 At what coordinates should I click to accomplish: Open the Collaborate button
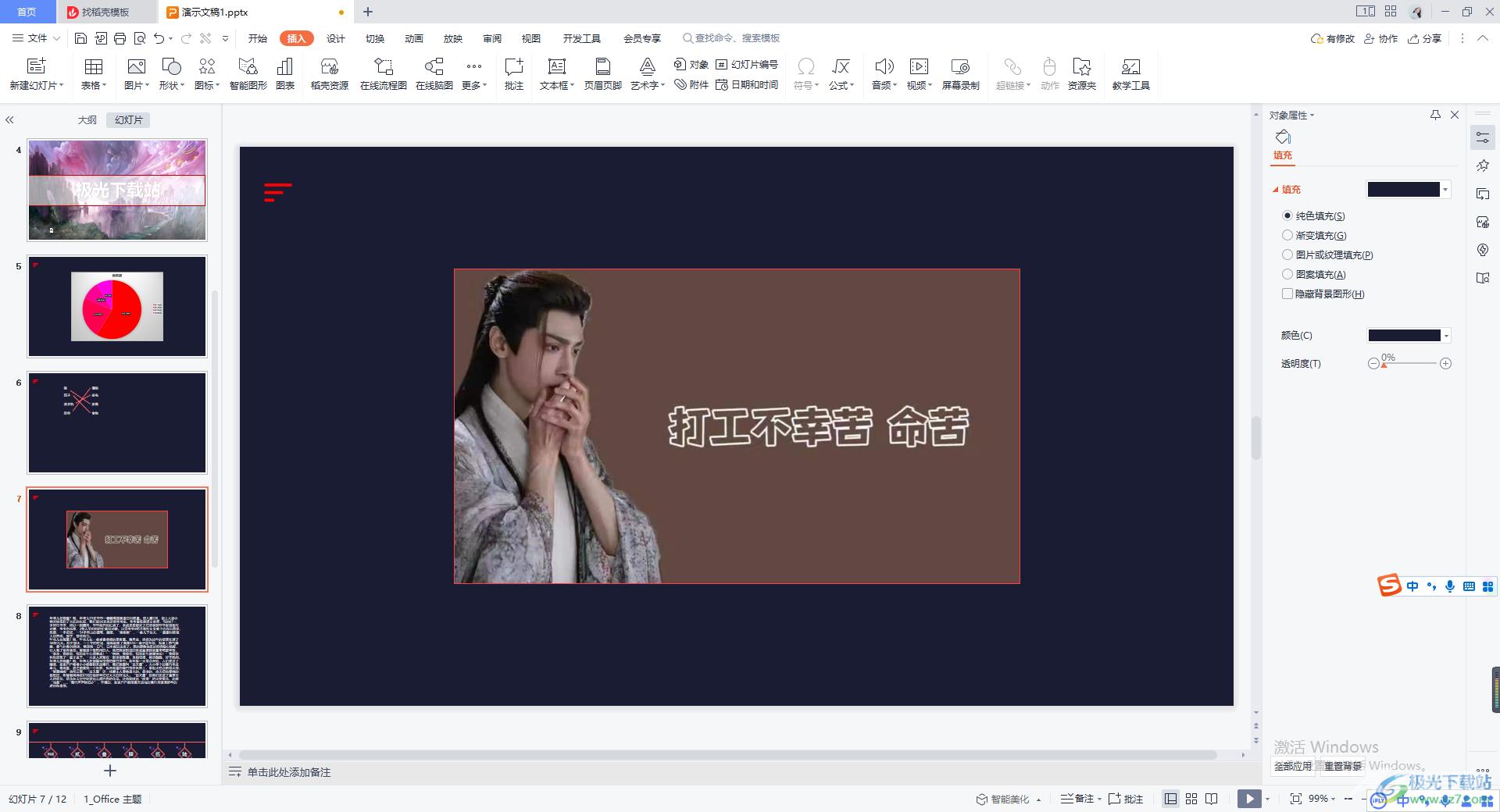point(1380,38)
